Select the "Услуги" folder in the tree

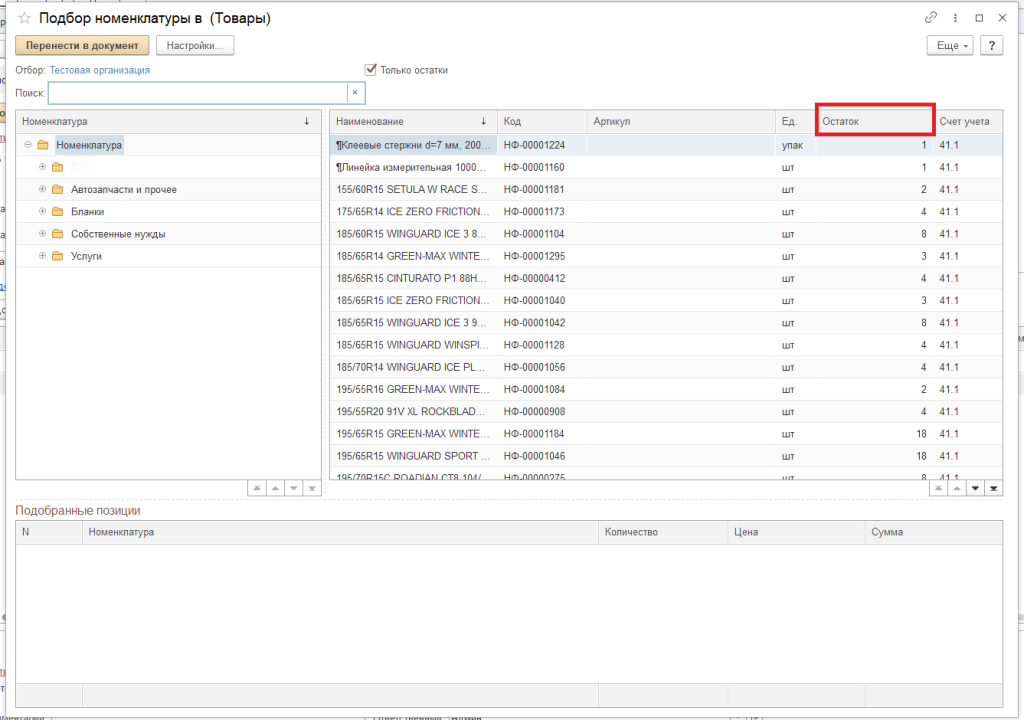point(86,256)
